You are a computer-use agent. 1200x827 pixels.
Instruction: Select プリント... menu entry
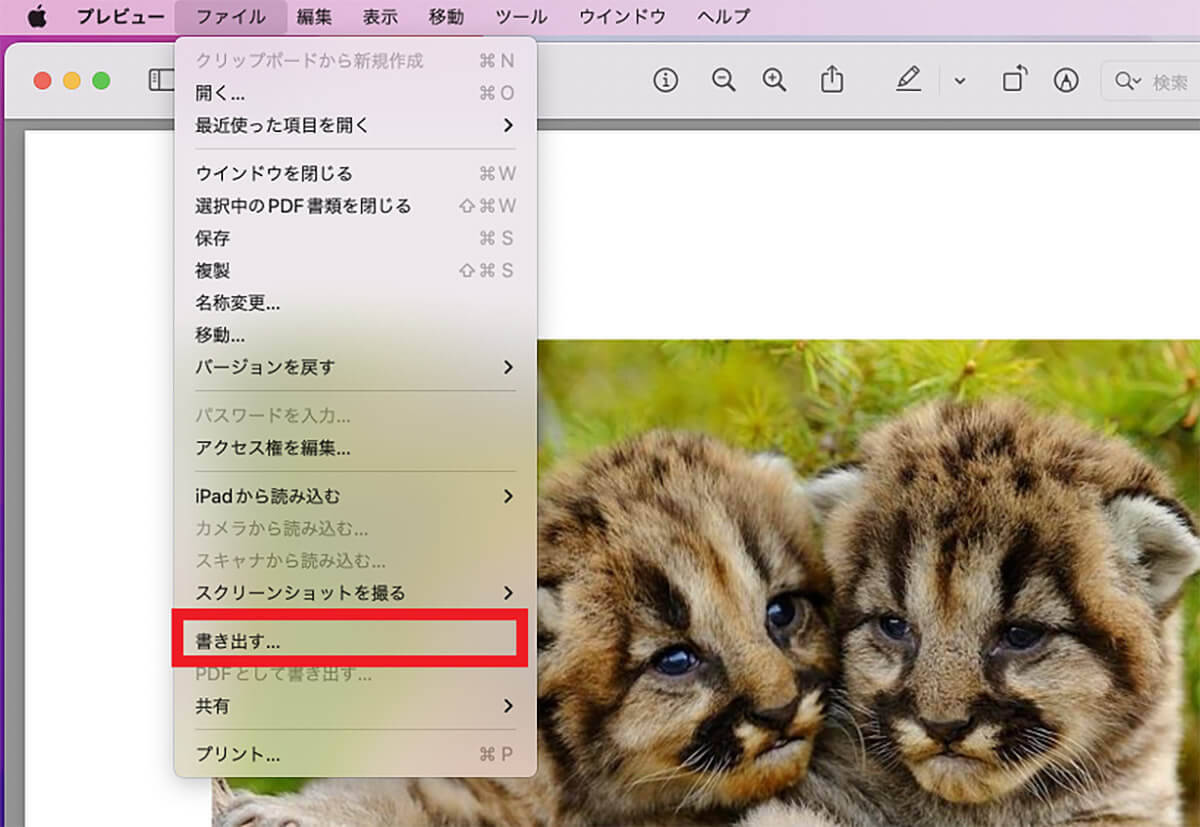(238, 754)
